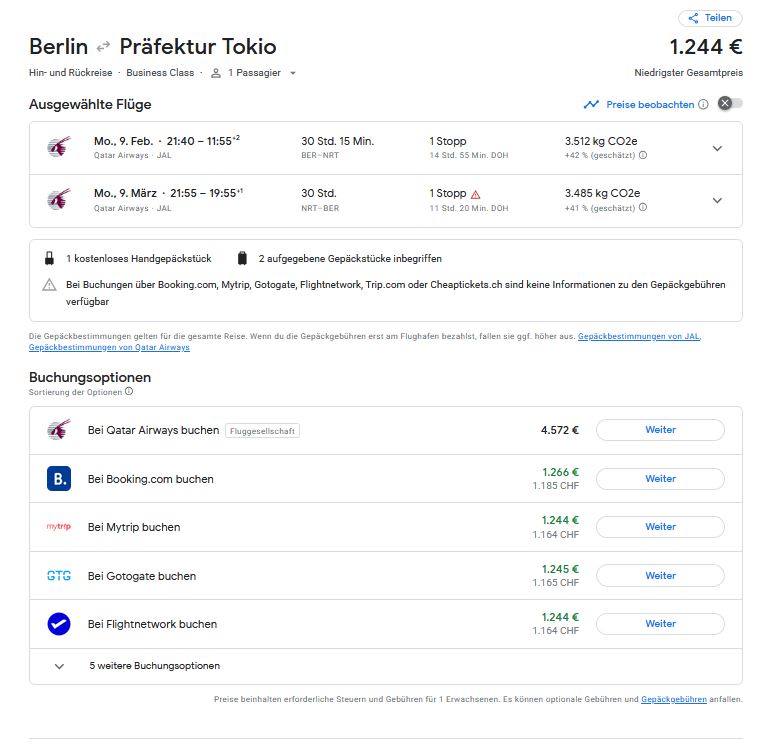Click the Gepäckgebühren link in footer
The image size is (773, 743).
point(673,699)
